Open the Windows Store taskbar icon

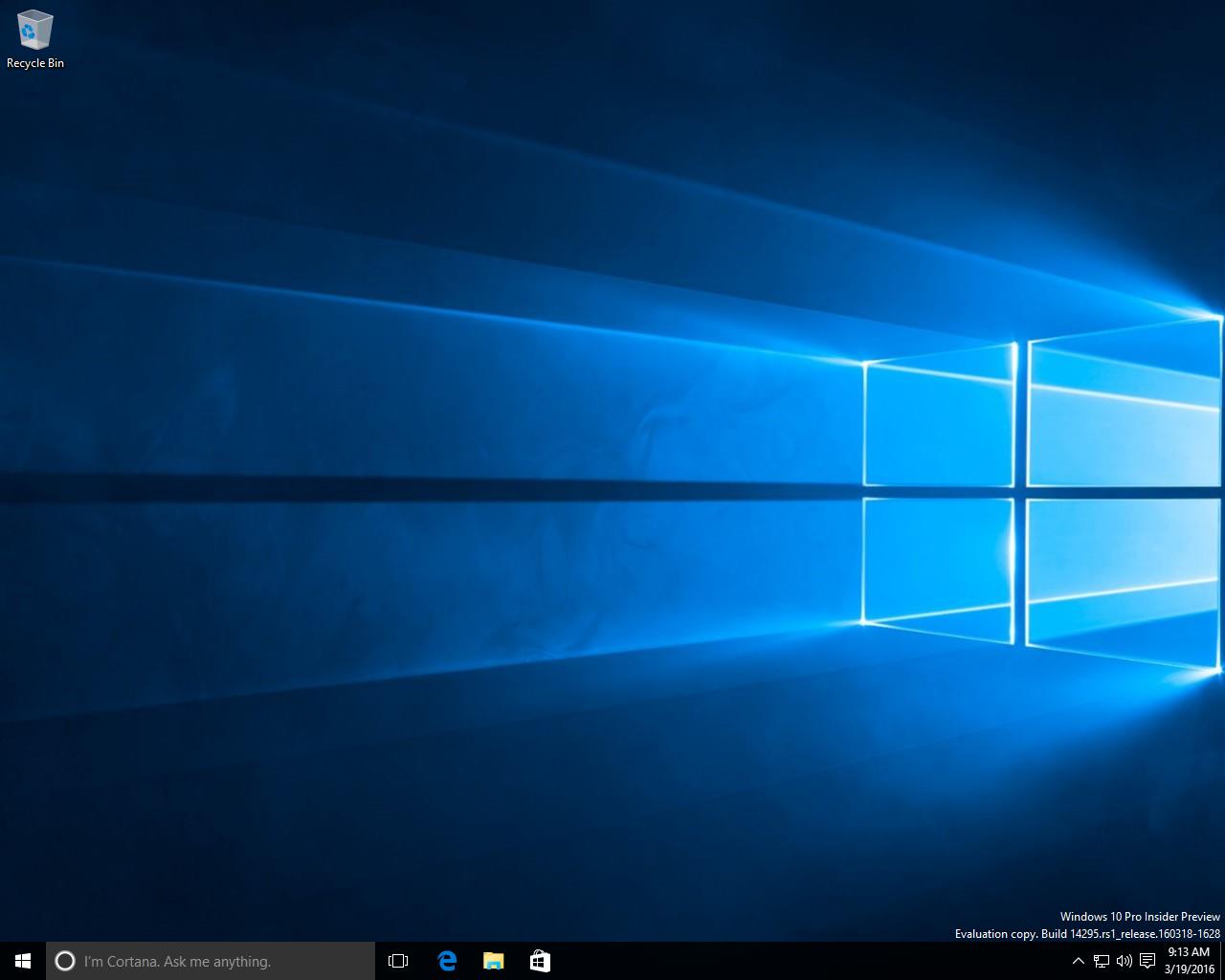coord(540,961)
